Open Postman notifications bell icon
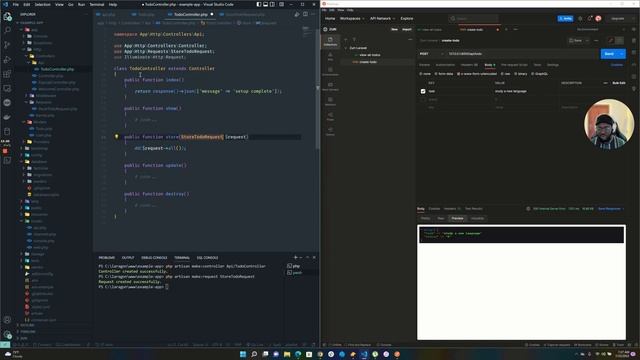 coord(589,18)
